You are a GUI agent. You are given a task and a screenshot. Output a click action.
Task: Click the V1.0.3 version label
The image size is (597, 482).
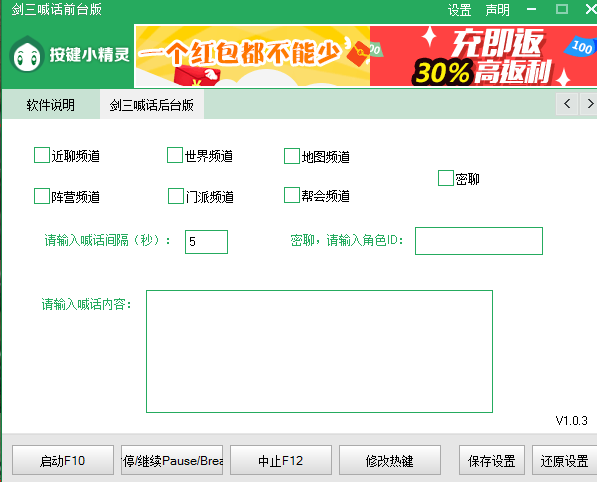[571, 421]
